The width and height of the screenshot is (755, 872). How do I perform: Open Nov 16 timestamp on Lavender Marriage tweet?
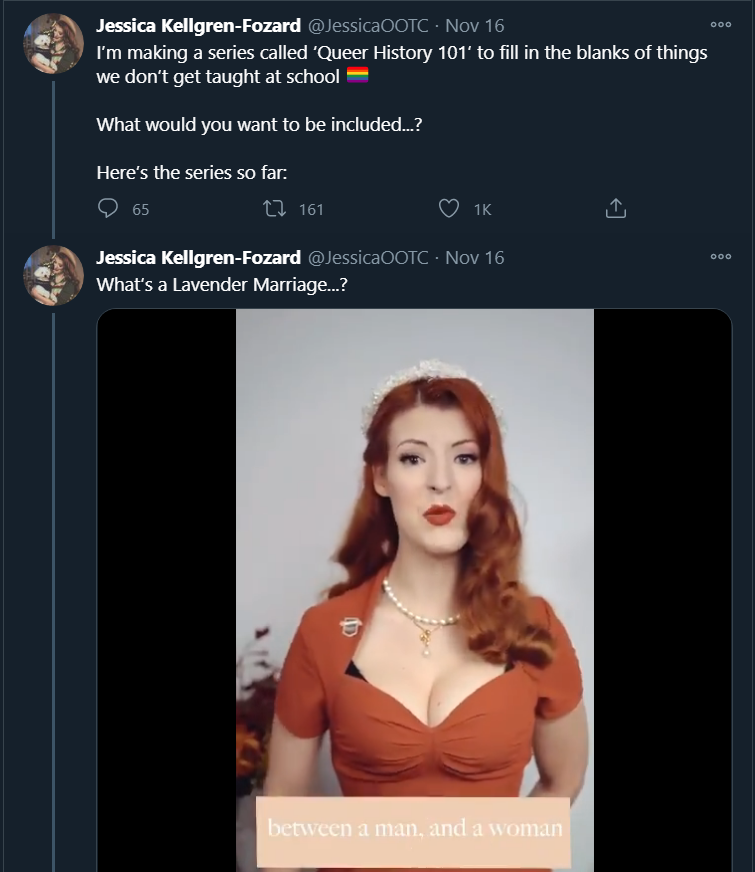click(475, 258)
